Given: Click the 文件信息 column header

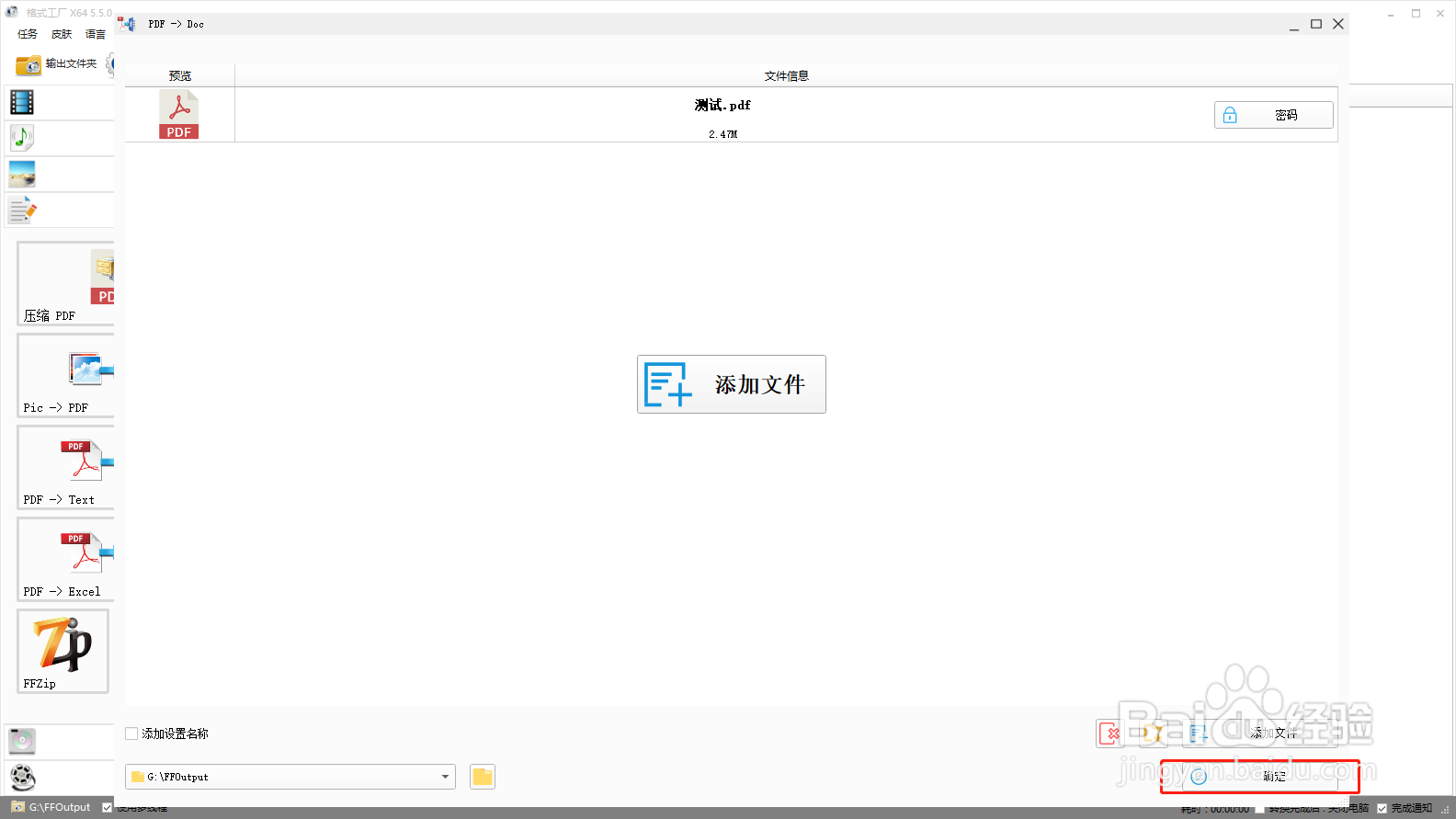Looking at the screenshot, I should 787,76.
